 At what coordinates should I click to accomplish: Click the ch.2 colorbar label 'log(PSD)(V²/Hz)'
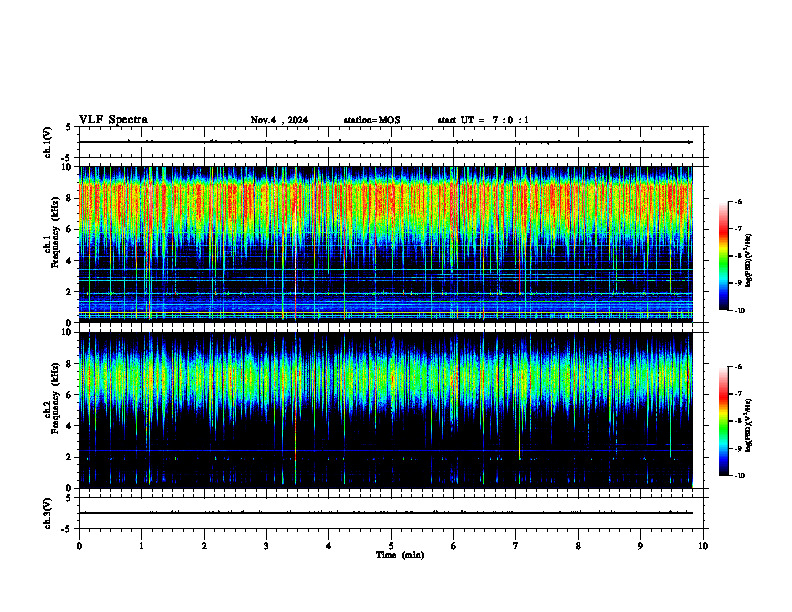(749, 425)
